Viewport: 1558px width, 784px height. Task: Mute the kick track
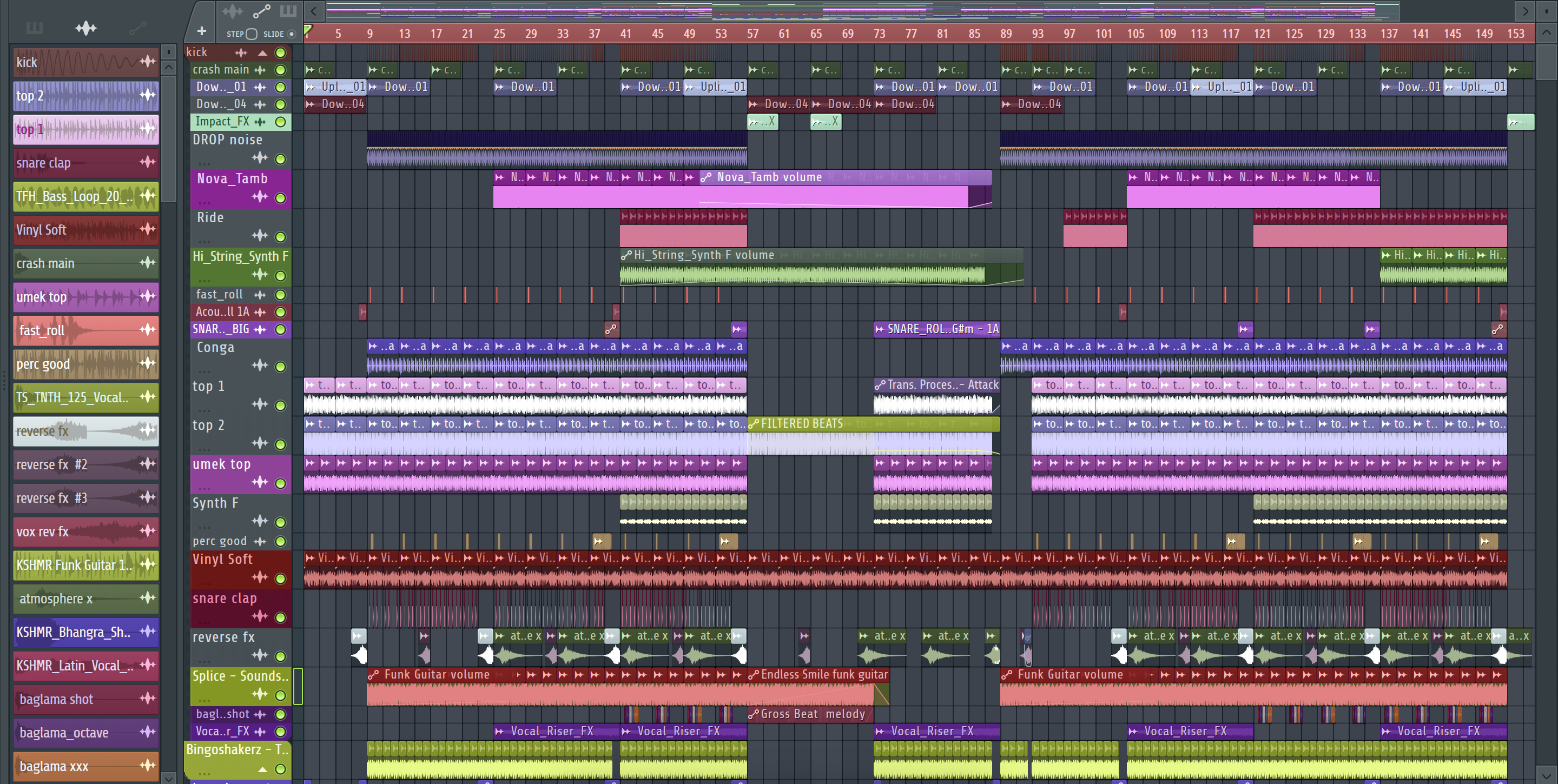[281, 52]
